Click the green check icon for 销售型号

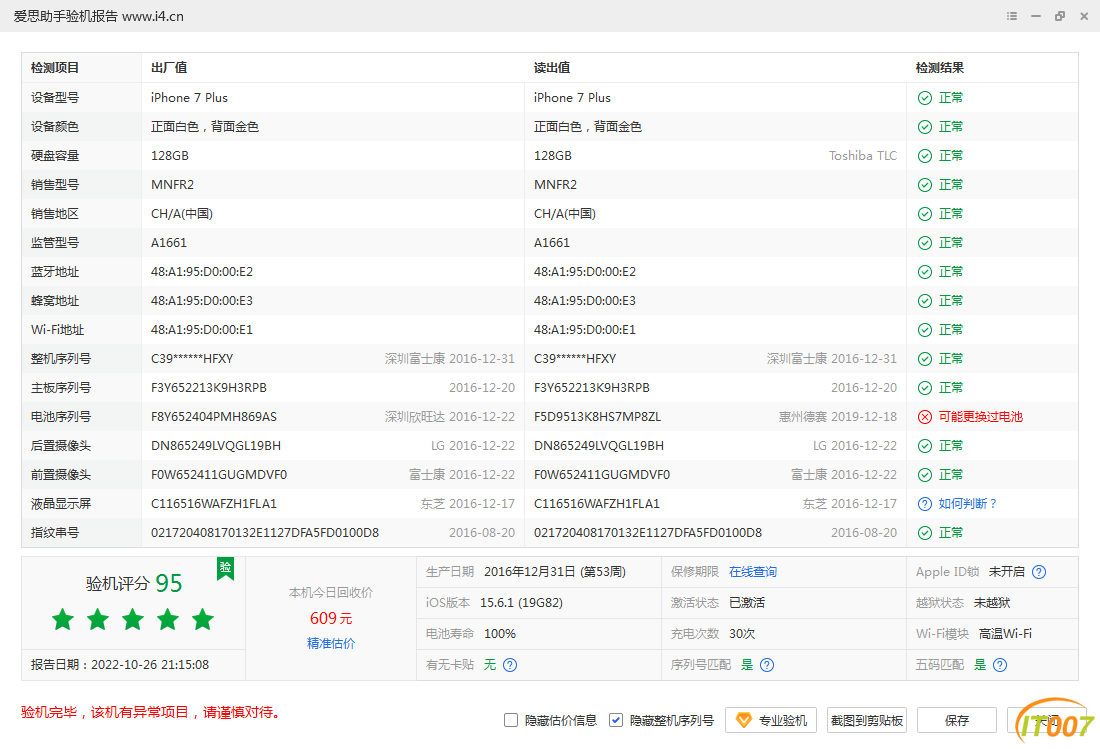pyautogui.click(x=925, y=185)
